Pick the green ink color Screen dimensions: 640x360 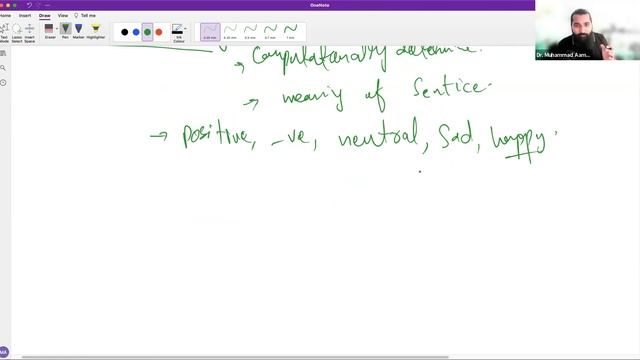(147, 32)
